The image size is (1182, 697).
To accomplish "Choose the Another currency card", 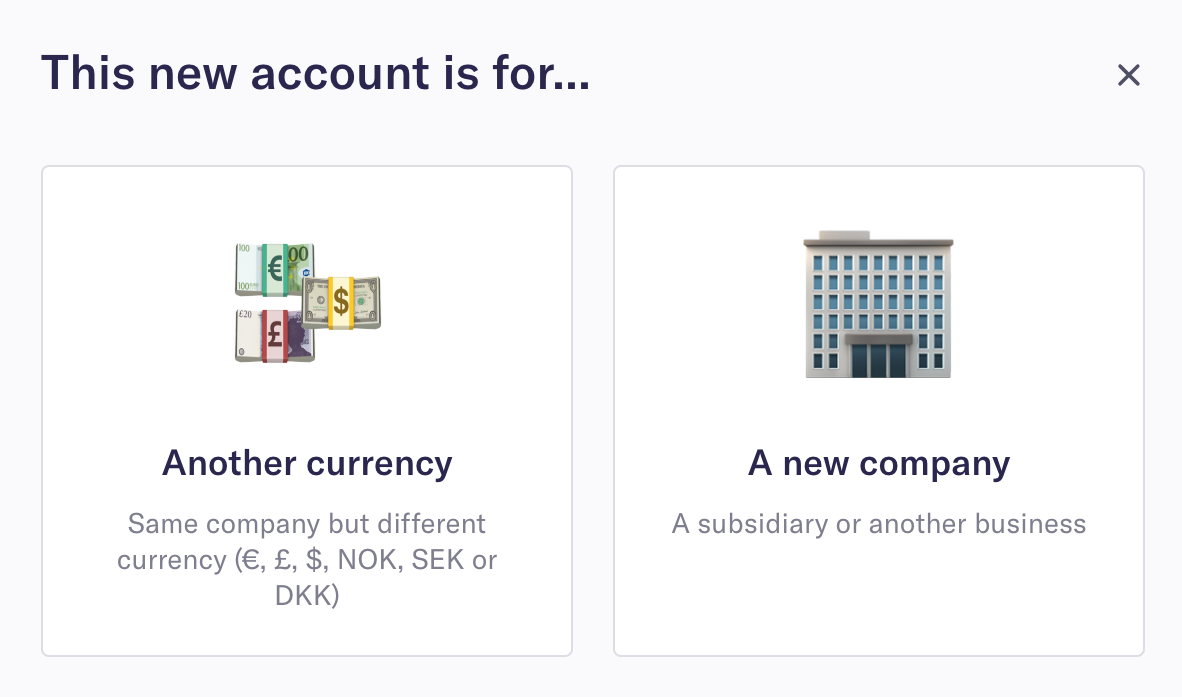I will [x=307, y=411].
